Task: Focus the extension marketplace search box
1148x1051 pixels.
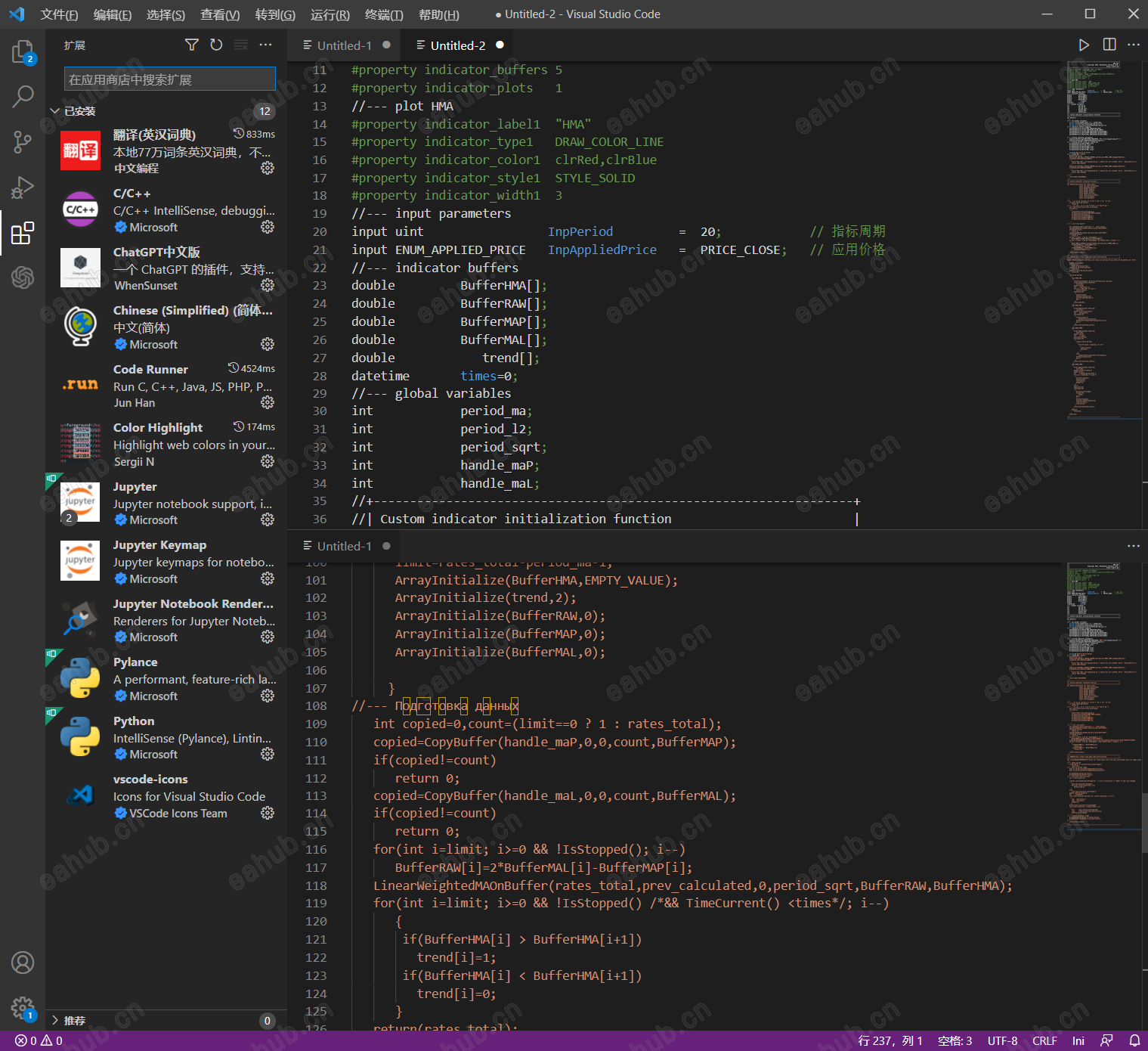Action: (169, 79)
